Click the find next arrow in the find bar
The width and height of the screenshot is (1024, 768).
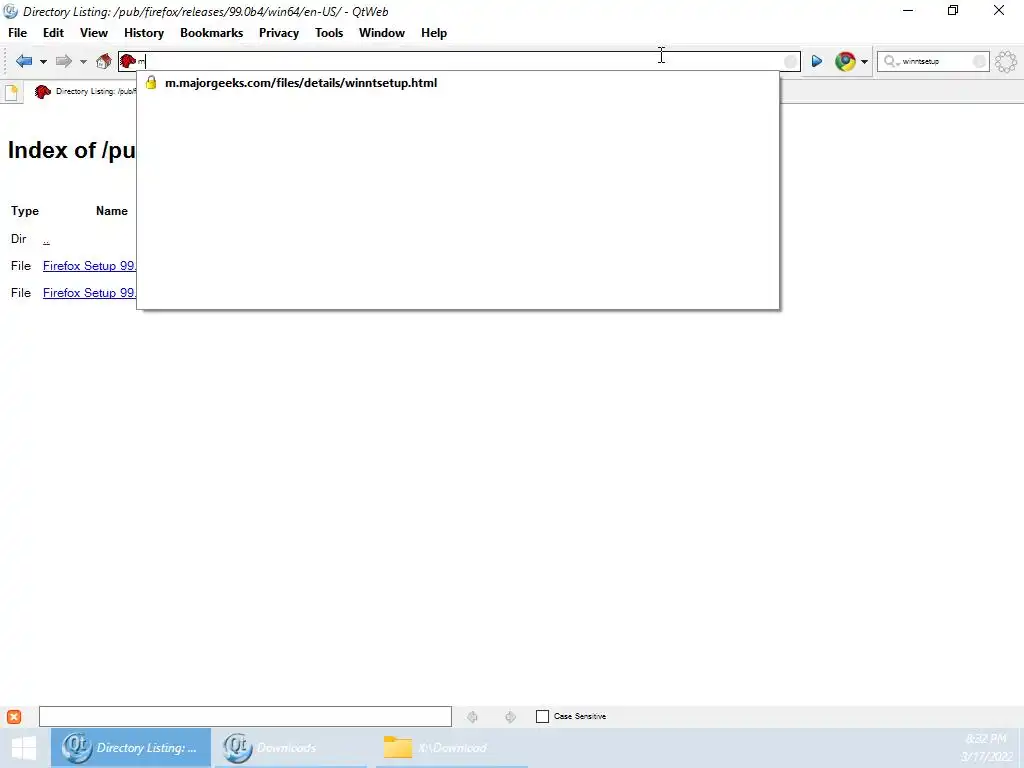click(510, 717)
